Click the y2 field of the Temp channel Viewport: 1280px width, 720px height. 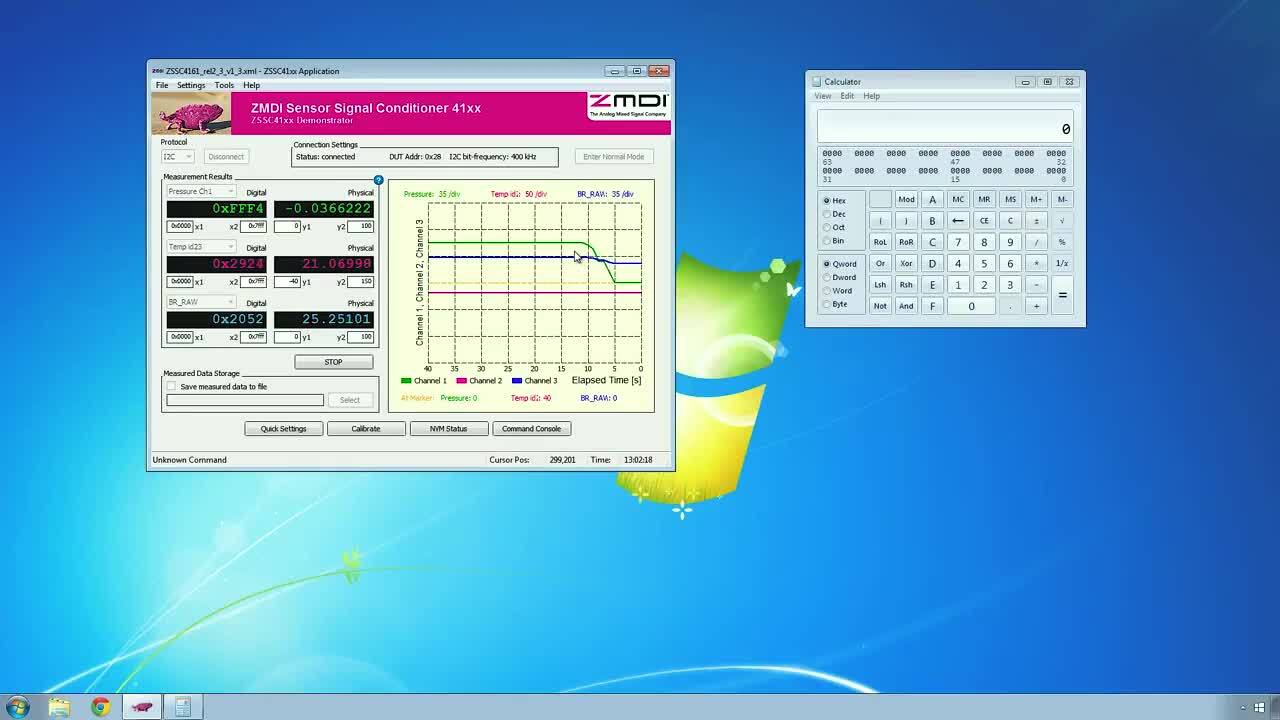click(x=360, y=282)
